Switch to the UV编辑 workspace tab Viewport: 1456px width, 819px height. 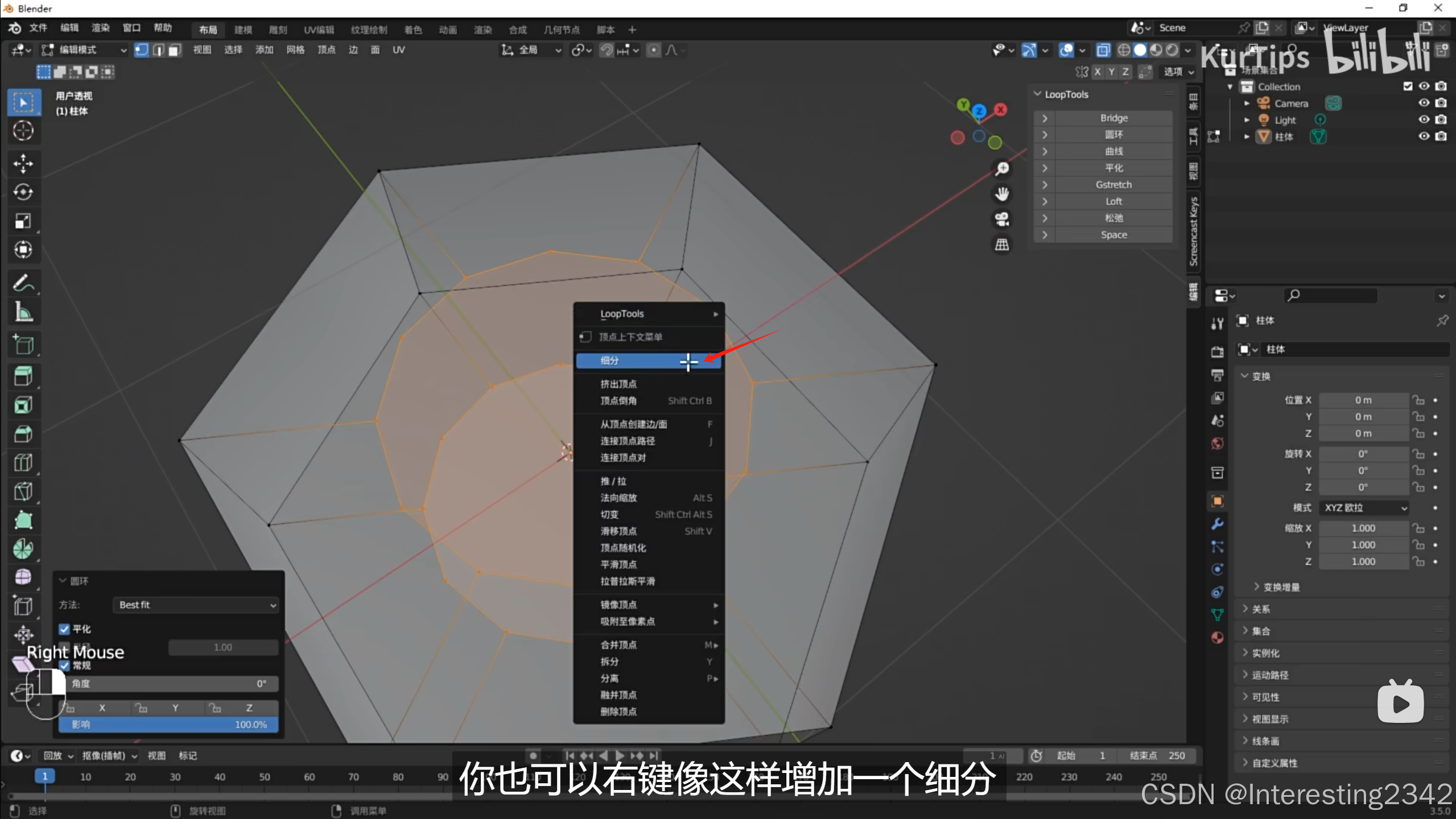tap(319, 30)
